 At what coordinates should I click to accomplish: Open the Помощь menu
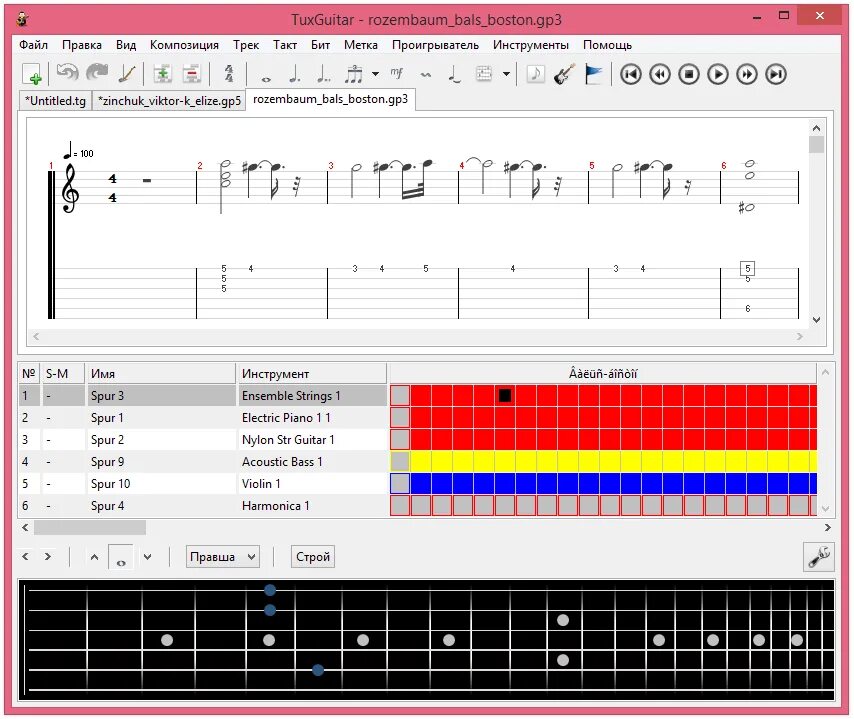point(607,45)
